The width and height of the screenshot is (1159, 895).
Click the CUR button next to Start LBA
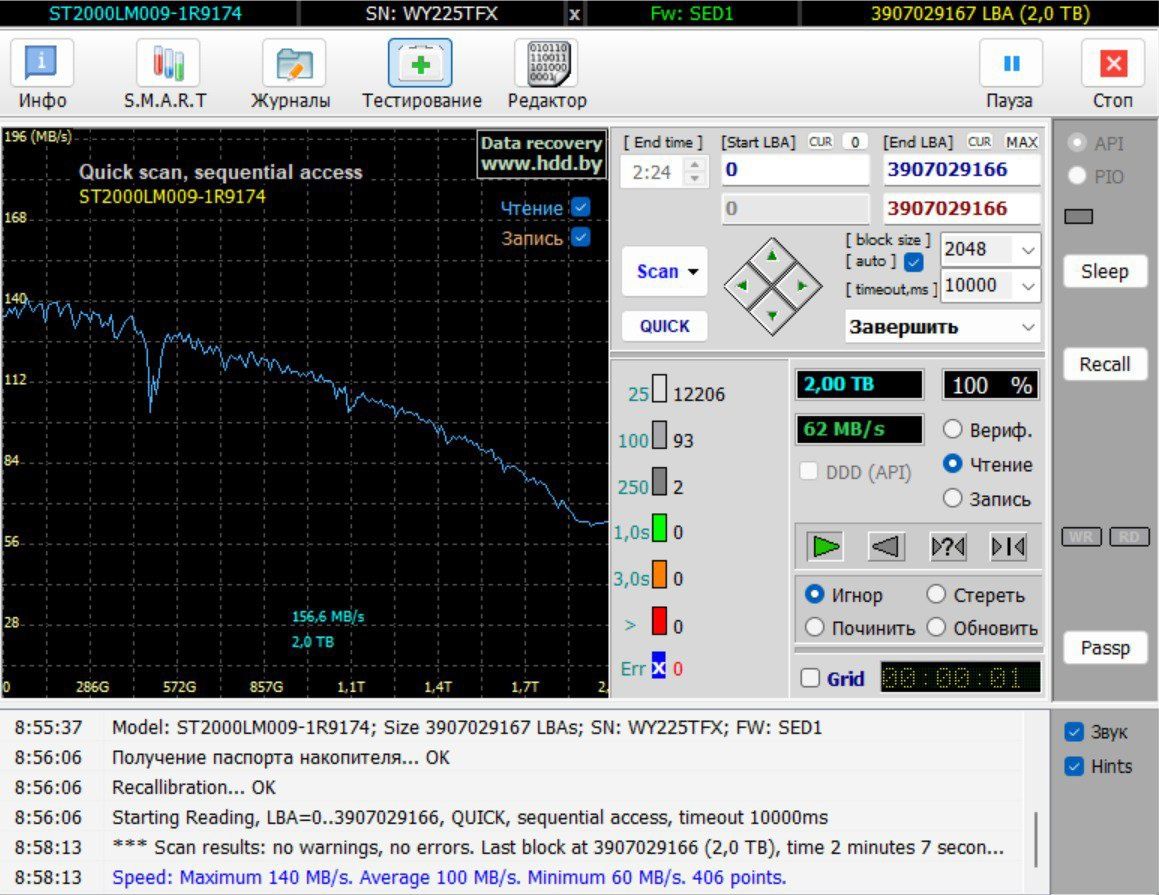pyautogui.click(x=820, y=142)
